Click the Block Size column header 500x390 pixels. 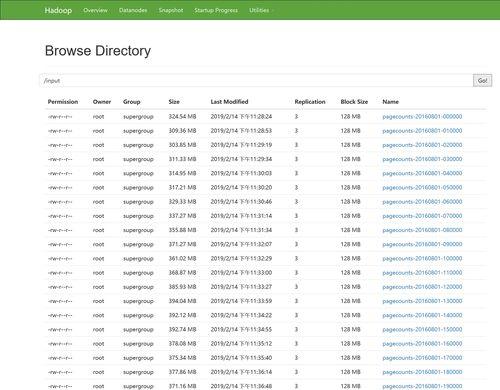(354, 102)
